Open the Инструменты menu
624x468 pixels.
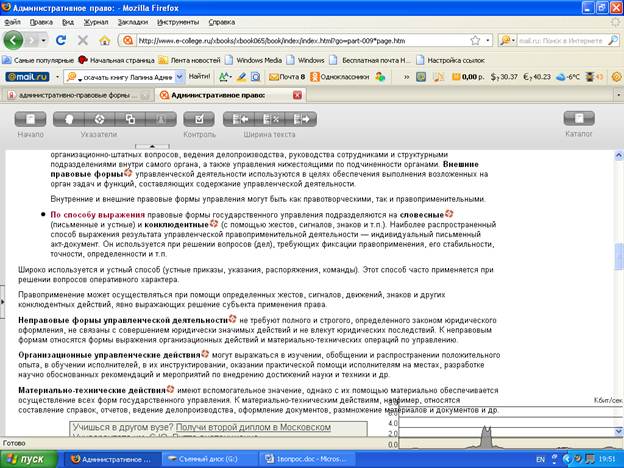[x=178, y=22]
